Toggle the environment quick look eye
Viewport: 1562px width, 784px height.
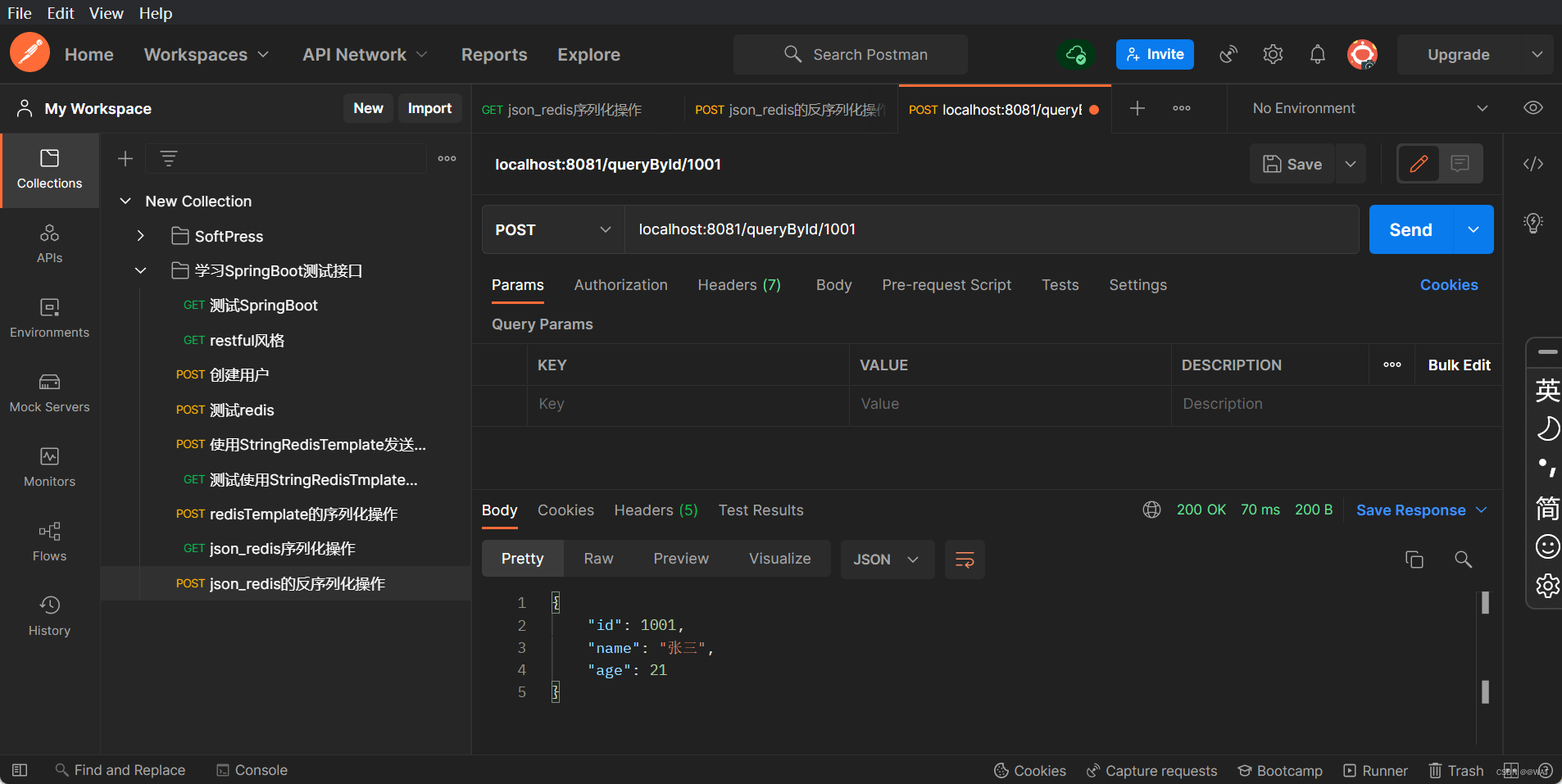point(1533,108)
